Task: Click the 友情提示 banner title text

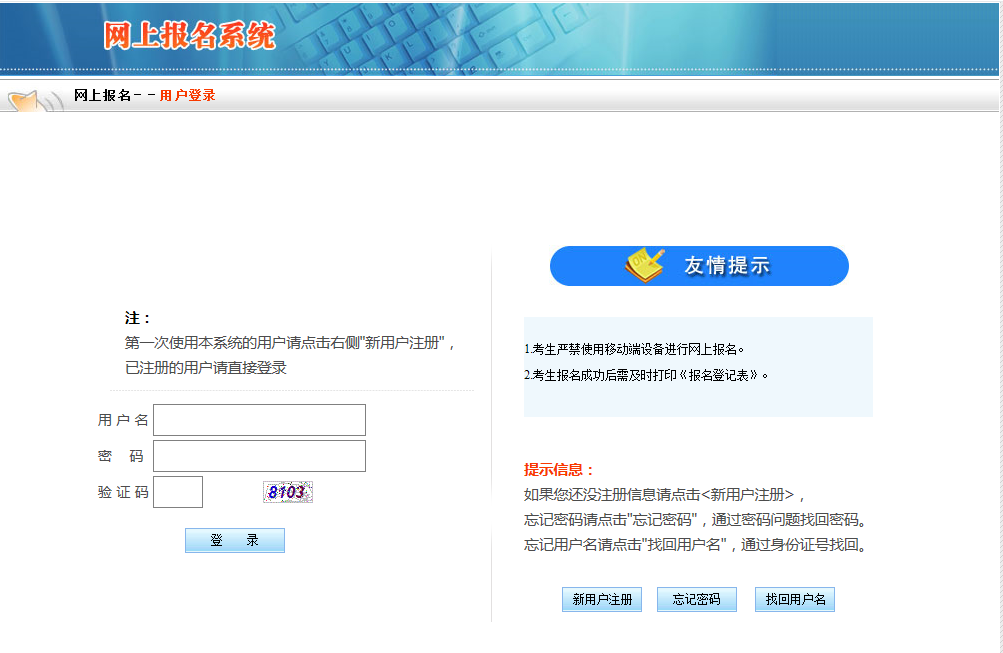Action: coord(727,266)
